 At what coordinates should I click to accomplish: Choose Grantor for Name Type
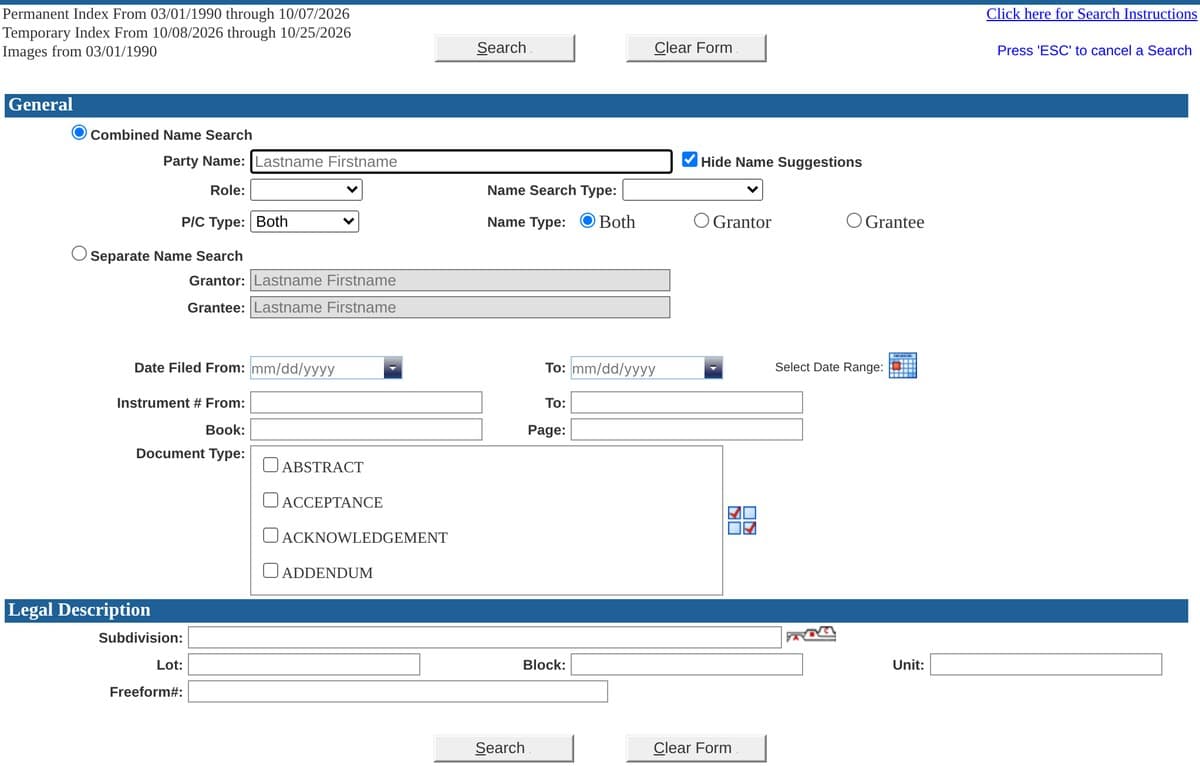tap(702, 221)
